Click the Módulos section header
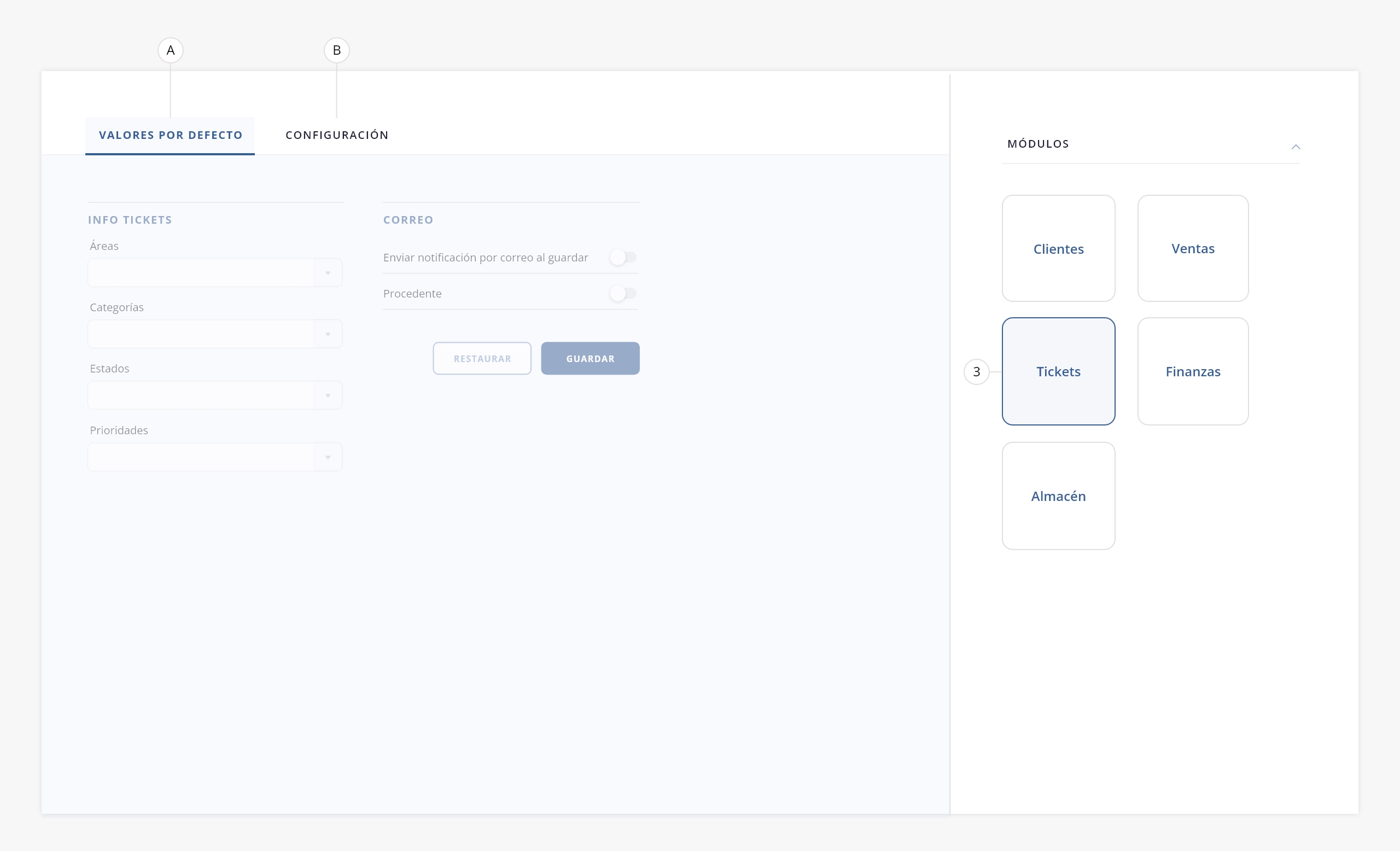1400x851 pixels. point(1037,144)
